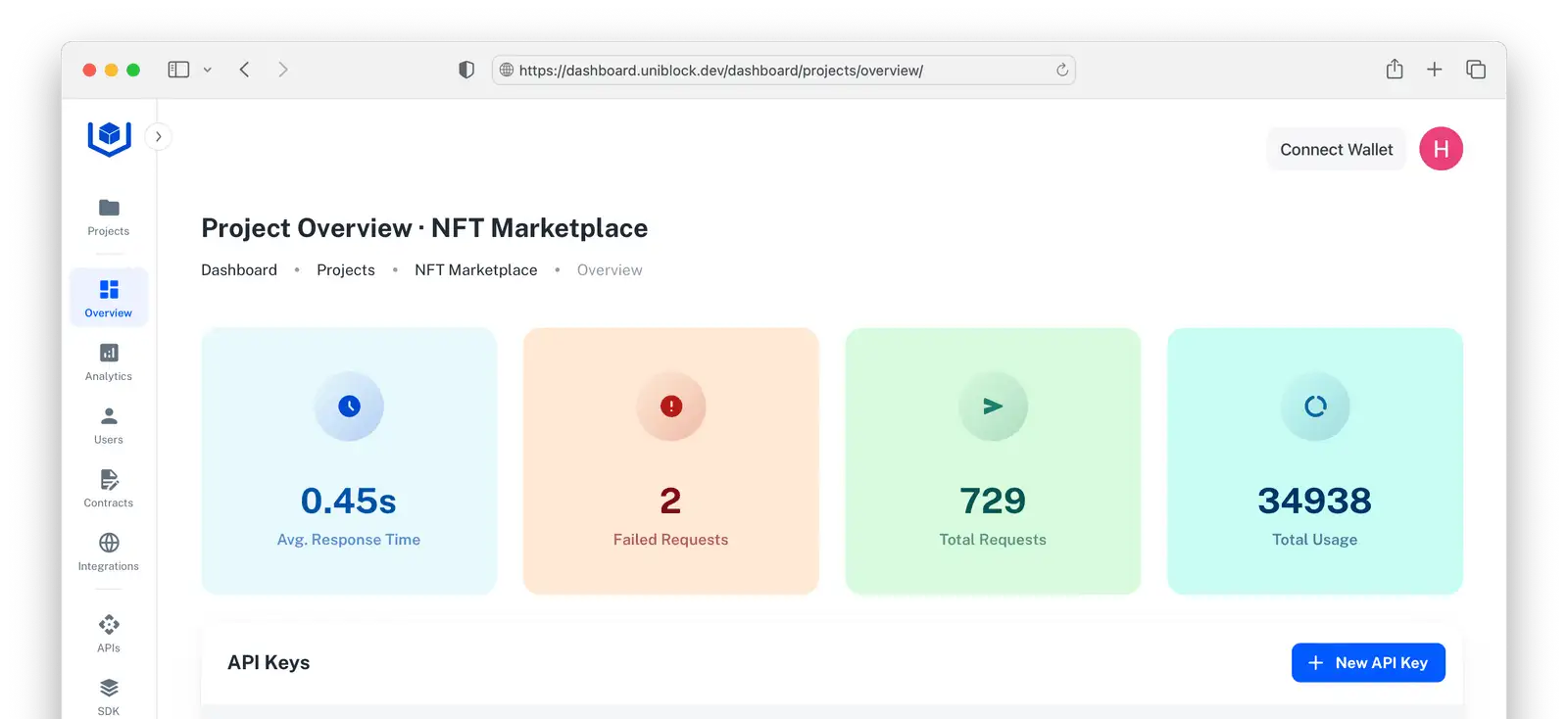
Task: Reload the page using refresh icon
Action: point(1061,70)
